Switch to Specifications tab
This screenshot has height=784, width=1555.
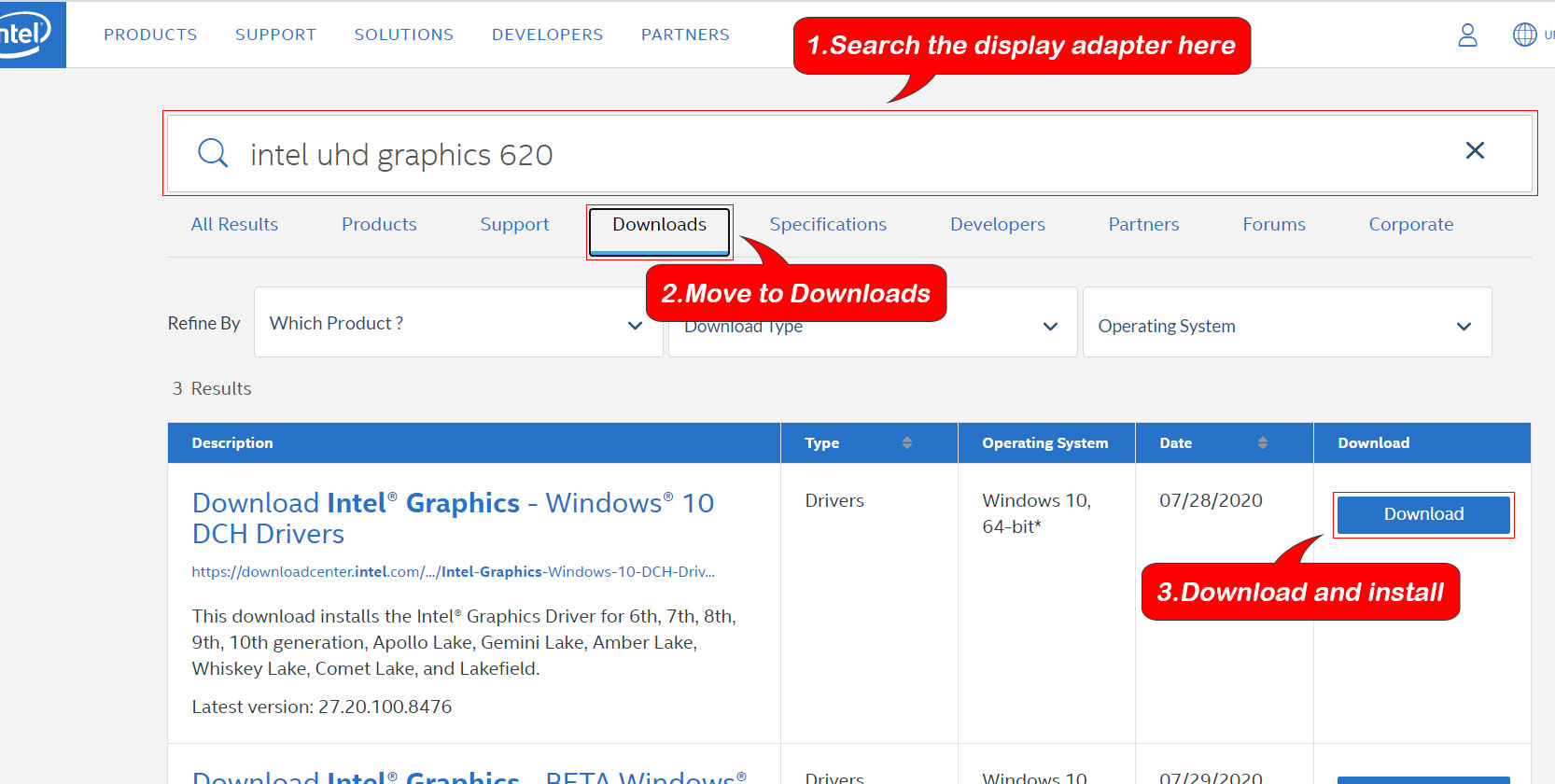828,224
